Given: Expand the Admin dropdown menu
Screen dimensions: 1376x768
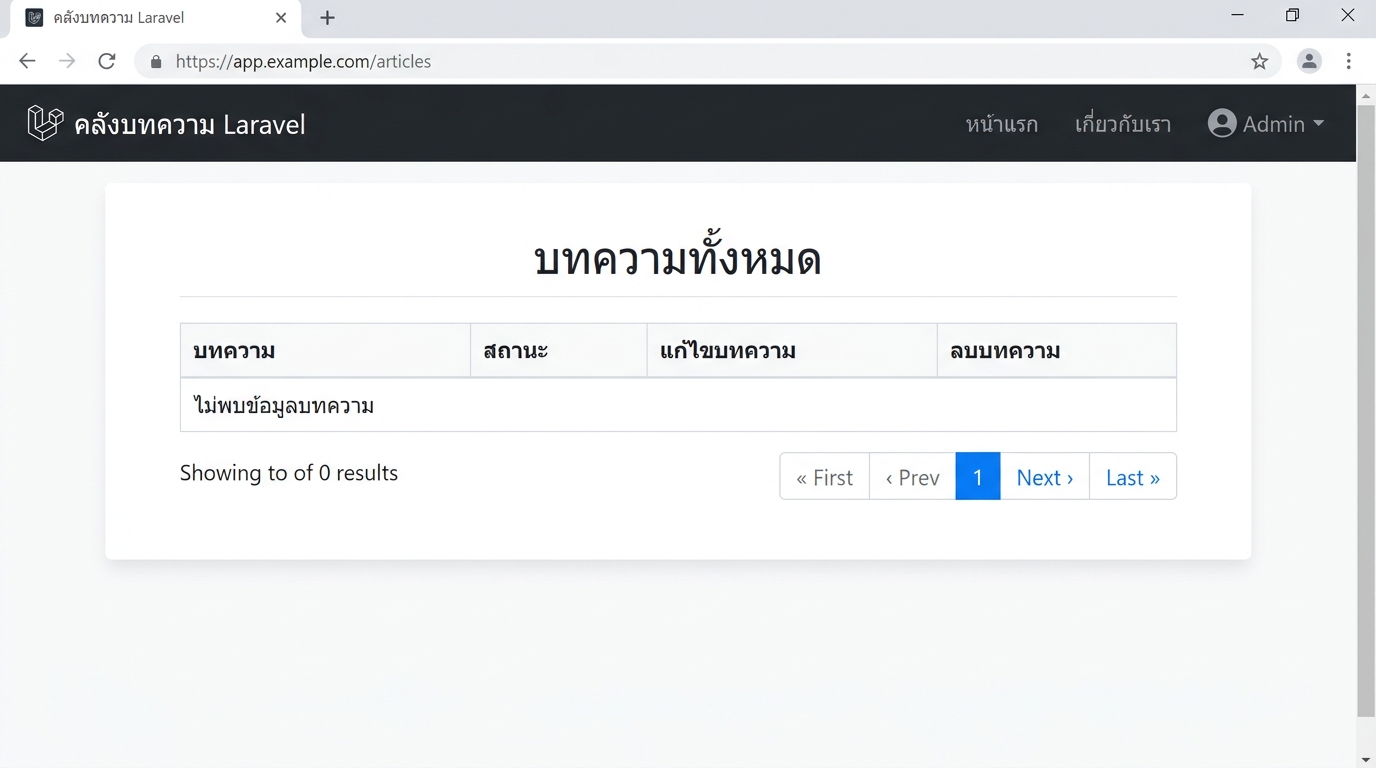Looking at the screenshot, I should click(x=1266, y=123).
